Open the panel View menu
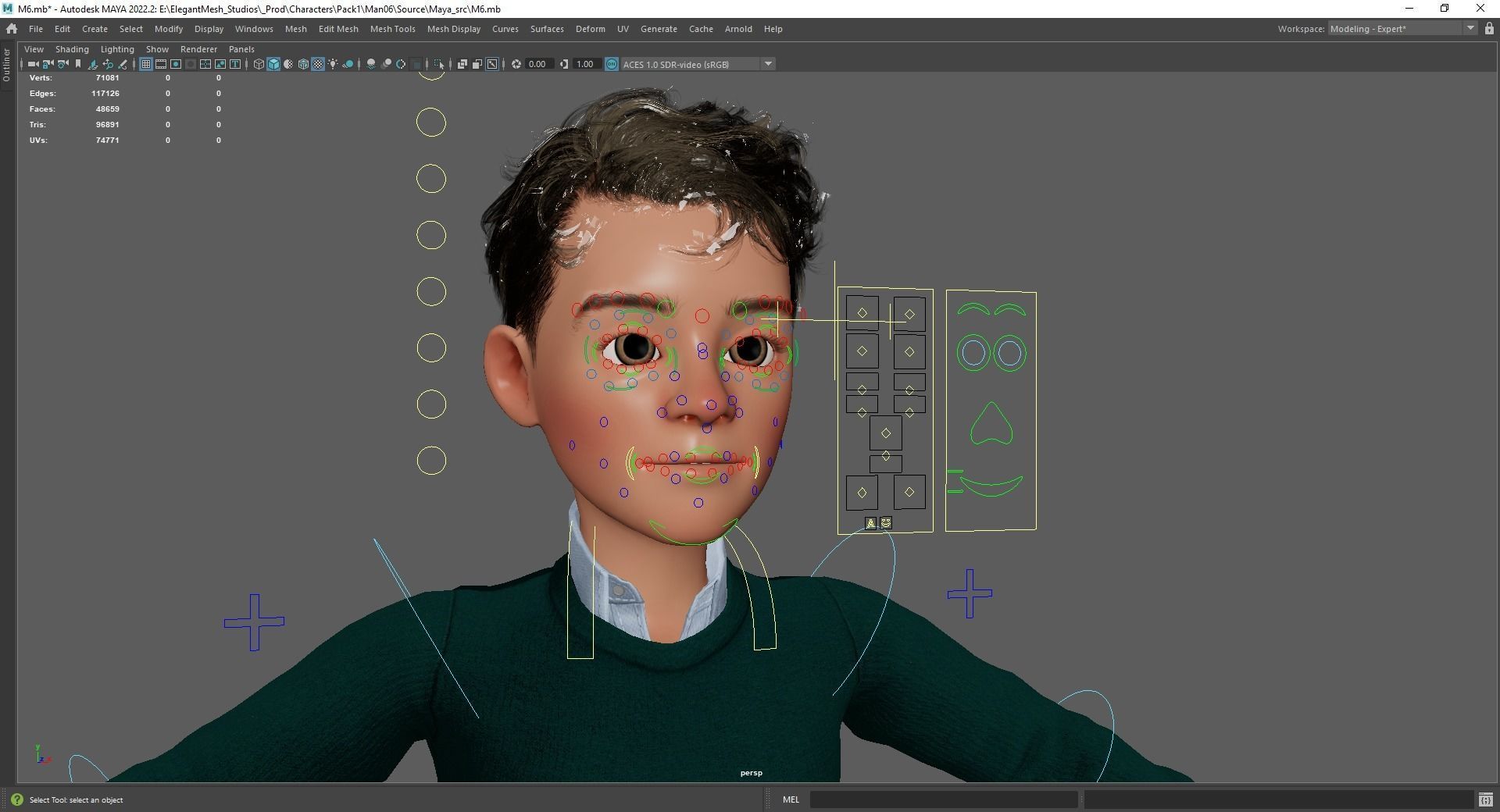 tap(34, 48)
